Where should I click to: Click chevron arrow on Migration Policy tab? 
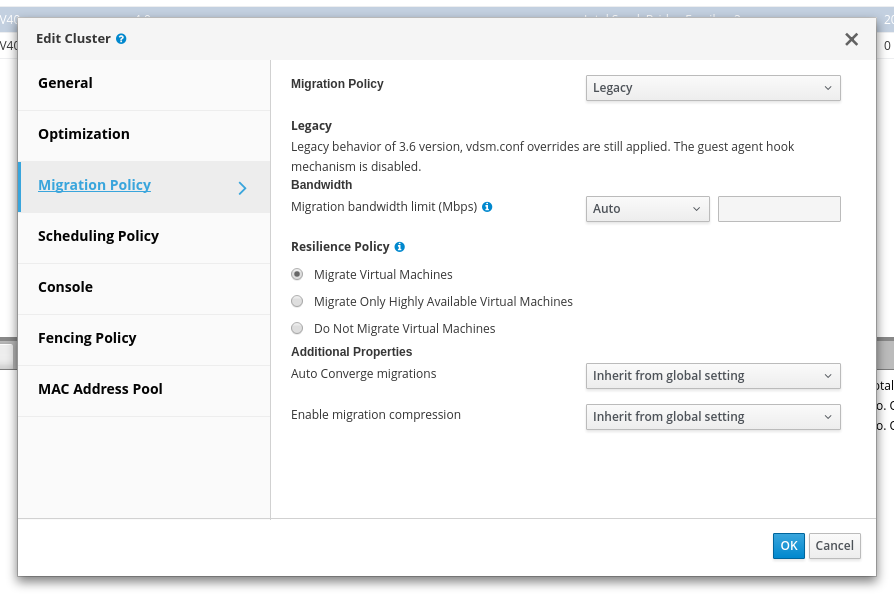pyautogui.click(x=242, y=187)
